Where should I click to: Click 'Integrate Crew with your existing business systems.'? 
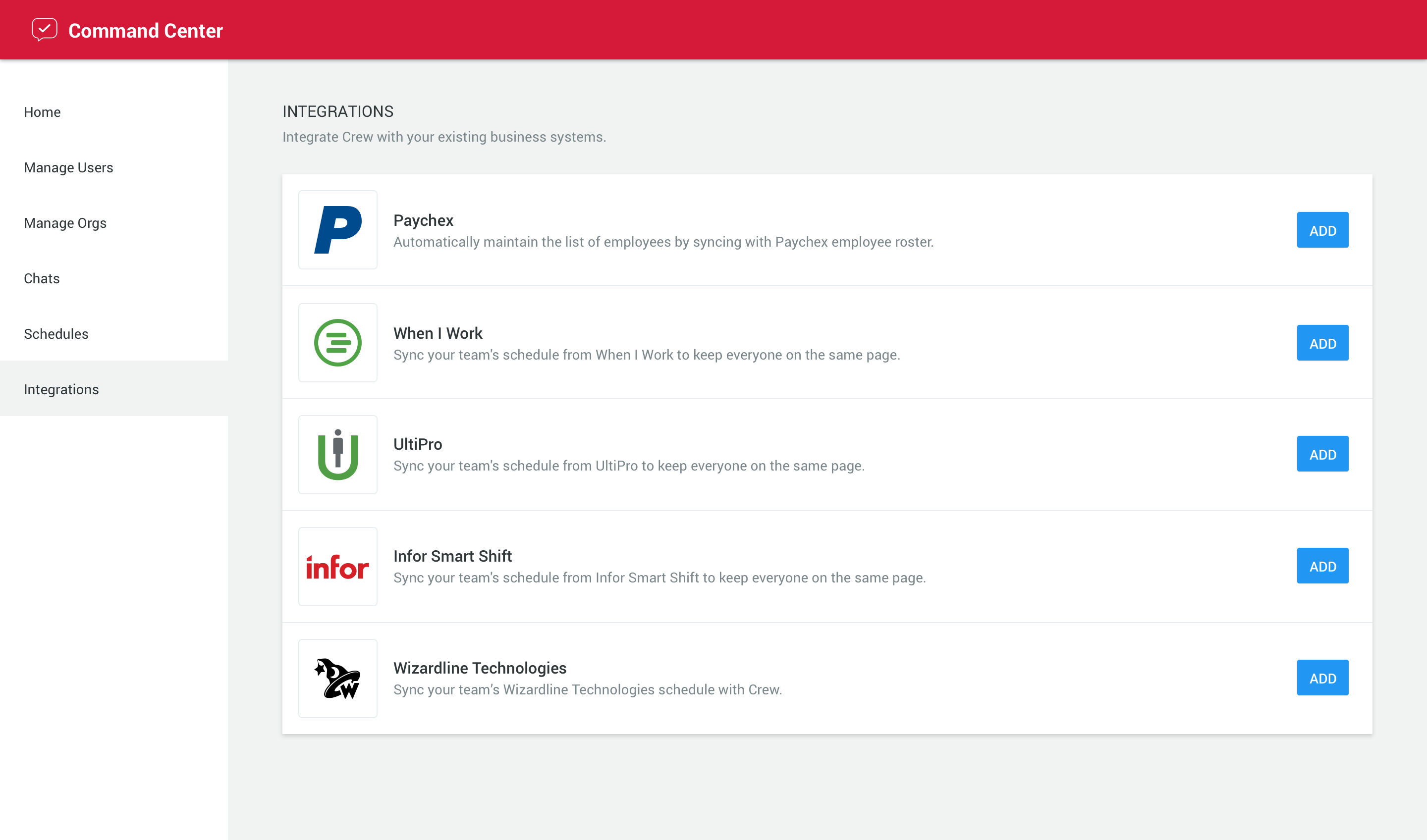(444, 137)
